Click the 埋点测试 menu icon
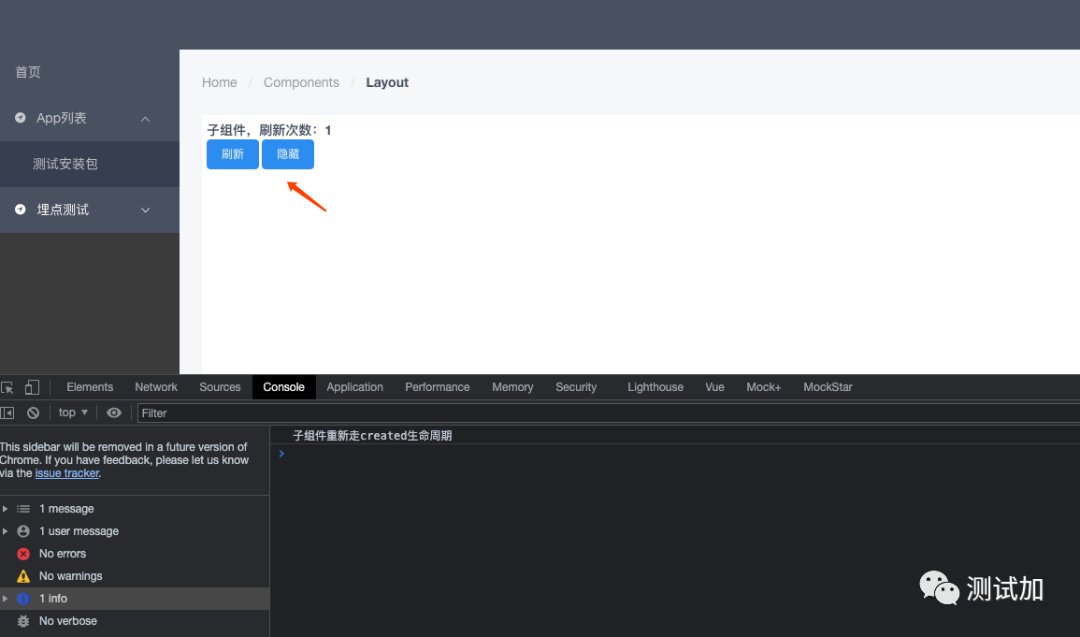The height and width of the screenshot is (637, 1080). (20, 210)
